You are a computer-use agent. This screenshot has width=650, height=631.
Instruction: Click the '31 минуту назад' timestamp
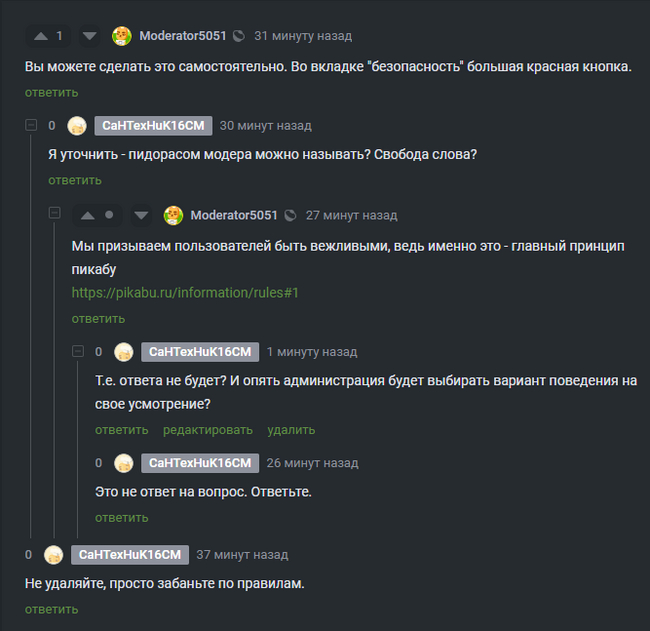click(x=303, y=36)
